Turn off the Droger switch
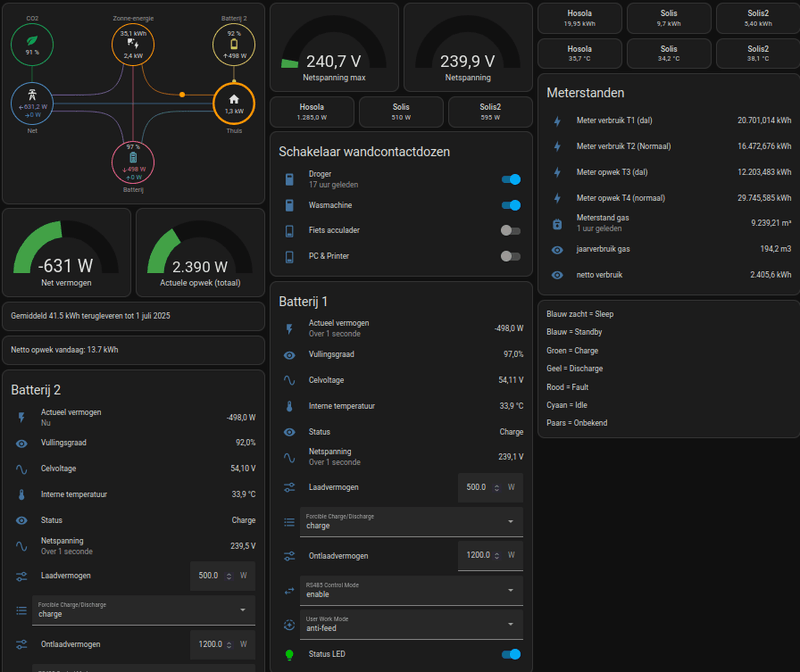This screenshot has height=672, width=800. (x=511, y=179)
